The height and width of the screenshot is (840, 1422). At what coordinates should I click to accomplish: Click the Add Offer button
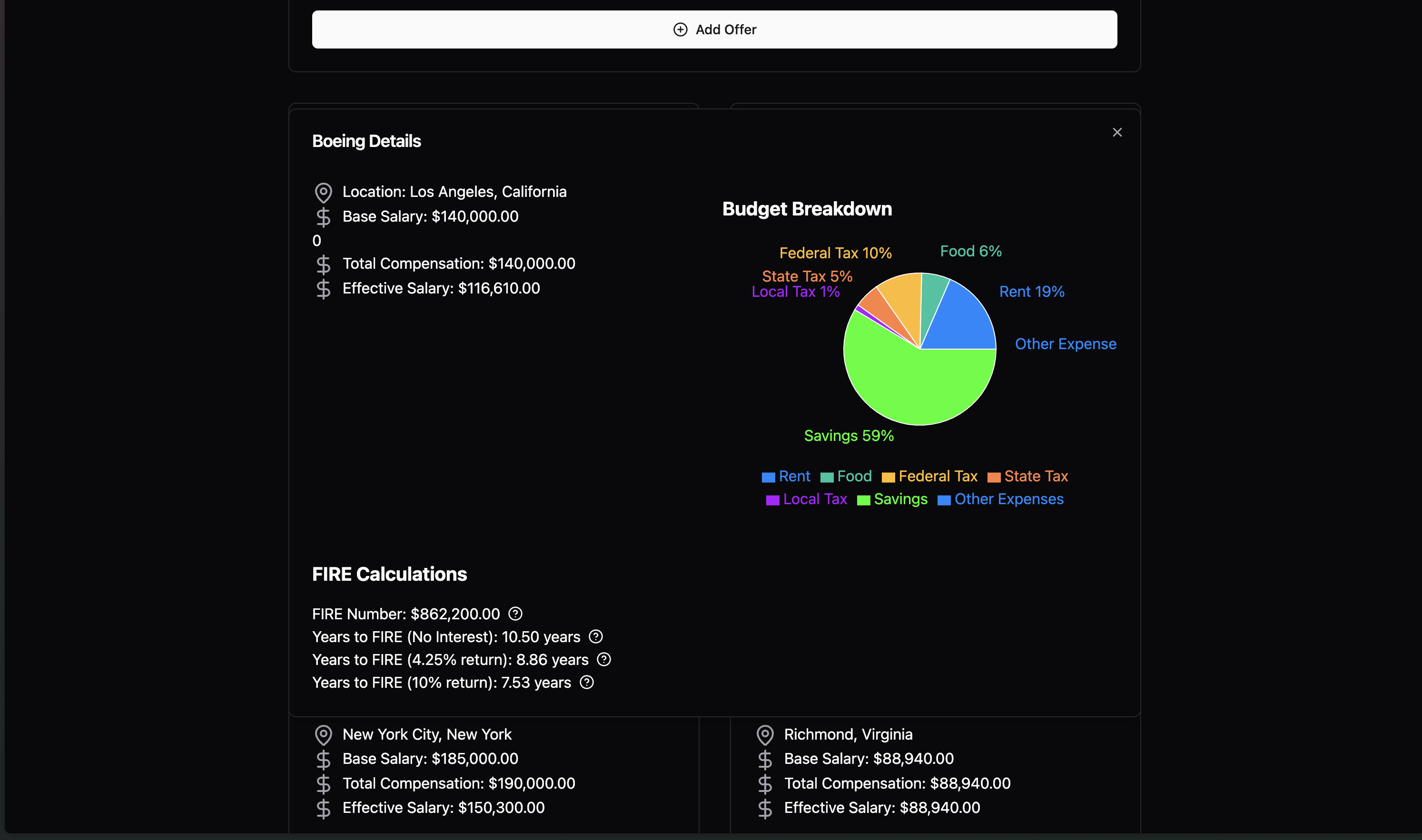click(714, 29)
